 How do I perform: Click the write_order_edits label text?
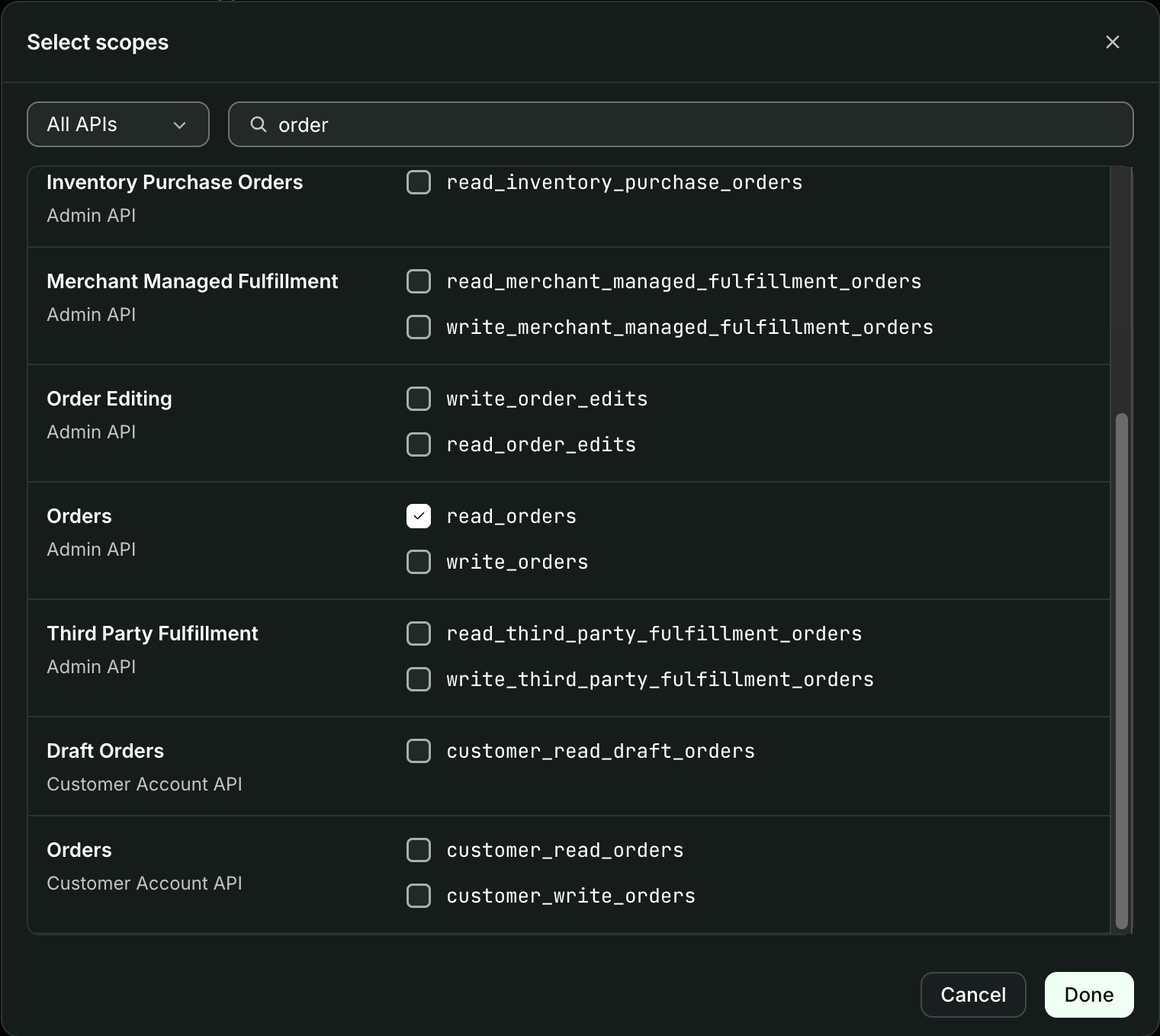pos(547,399)
